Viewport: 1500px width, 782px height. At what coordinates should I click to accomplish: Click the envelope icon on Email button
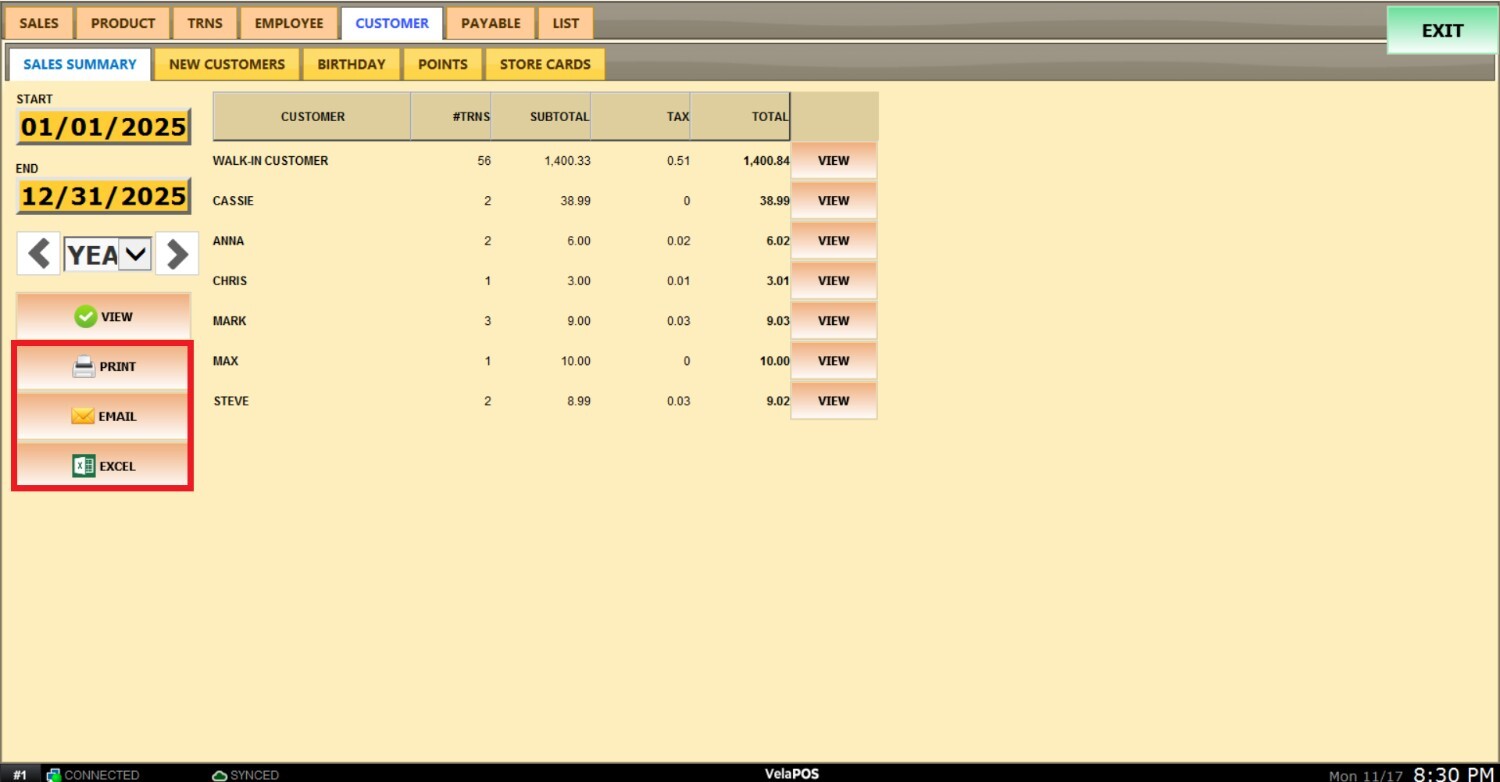point(83,416)
